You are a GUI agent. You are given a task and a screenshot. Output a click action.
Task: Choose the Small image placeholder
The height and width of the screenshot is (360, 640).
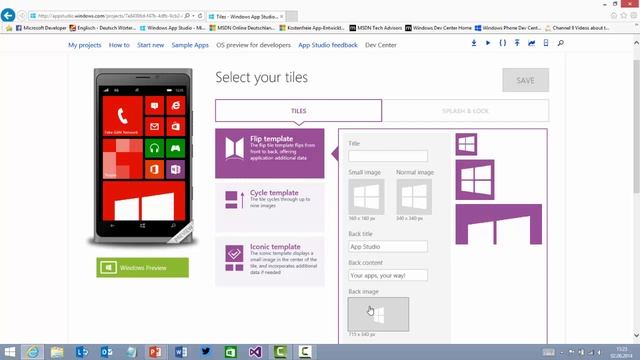[366, 197]
